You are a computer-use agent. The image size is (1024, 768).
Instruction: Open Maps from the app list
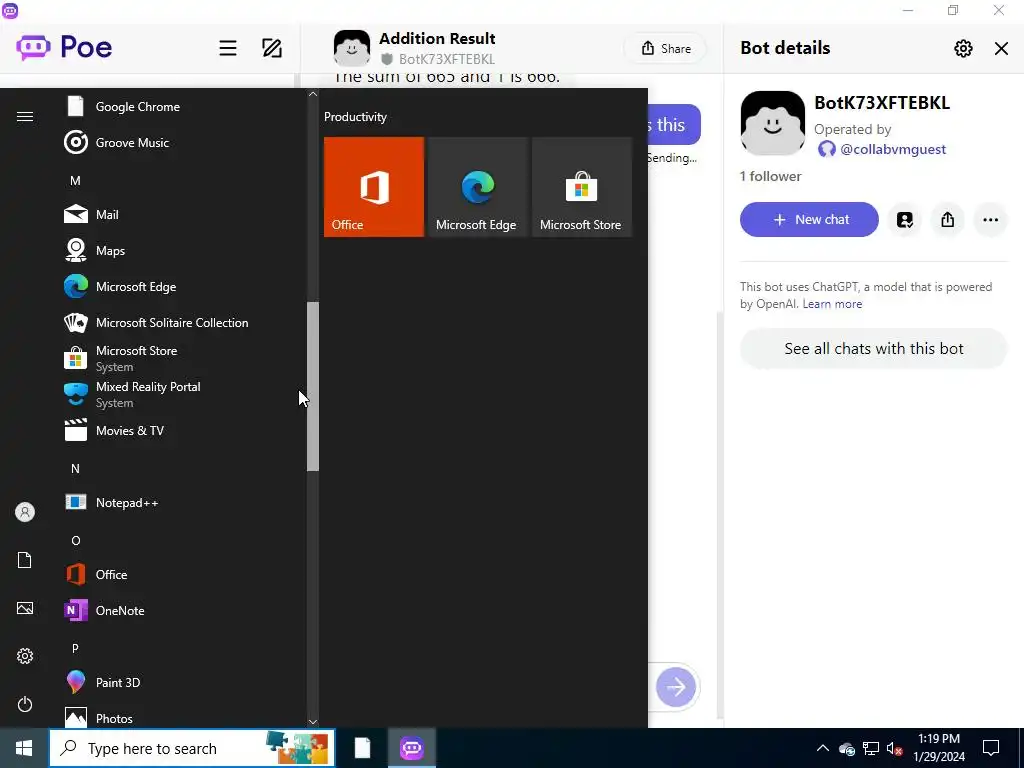point(182,250)
